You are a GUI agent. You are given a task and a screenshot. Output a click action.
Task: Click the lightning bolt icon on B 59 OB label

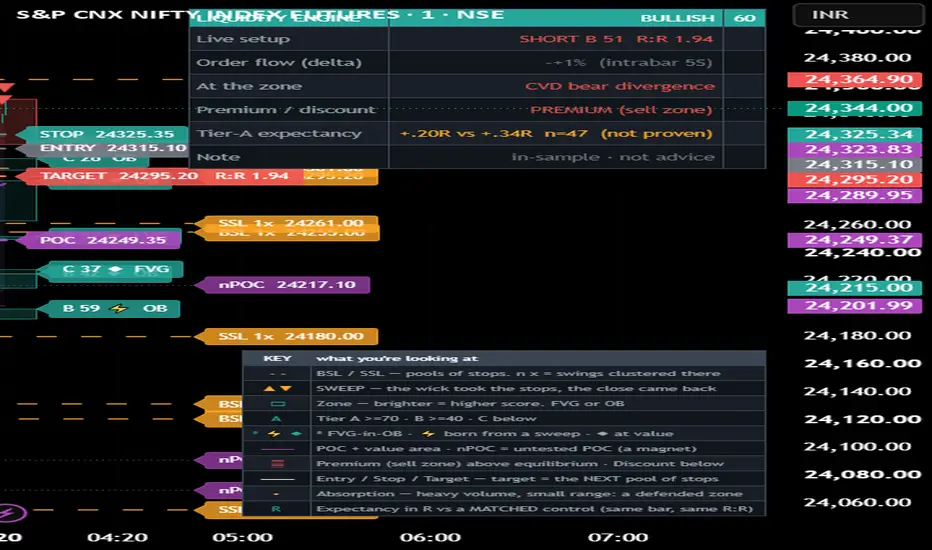pyautogui.click(x=119, y=308)
